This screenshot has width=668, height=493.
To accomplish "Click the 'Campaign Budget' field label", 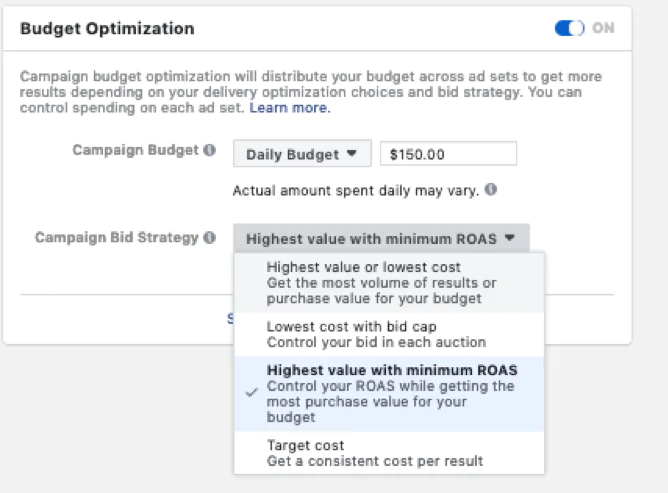I will [135, 151].
